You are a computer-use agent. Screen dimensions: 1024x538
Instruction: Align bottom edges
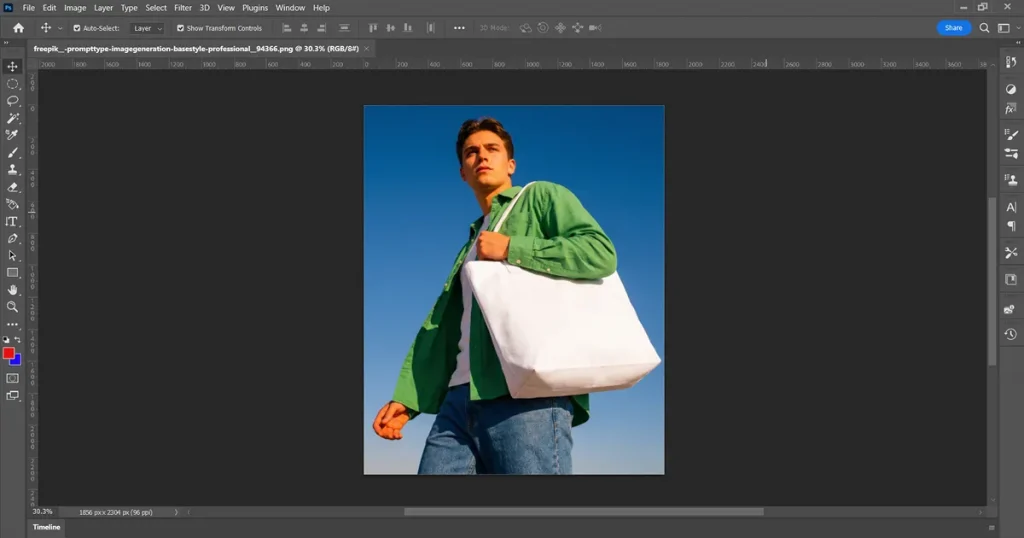click(x=408, y=28)
